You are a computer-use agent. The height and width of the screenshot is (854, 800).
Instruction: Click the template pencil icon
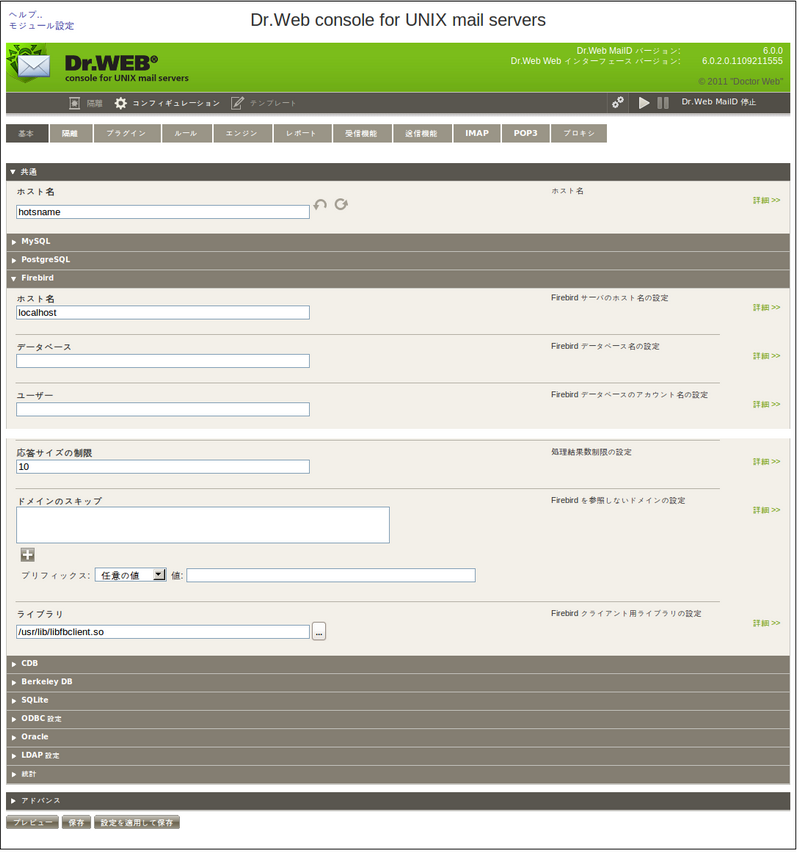tap(237, 103)
